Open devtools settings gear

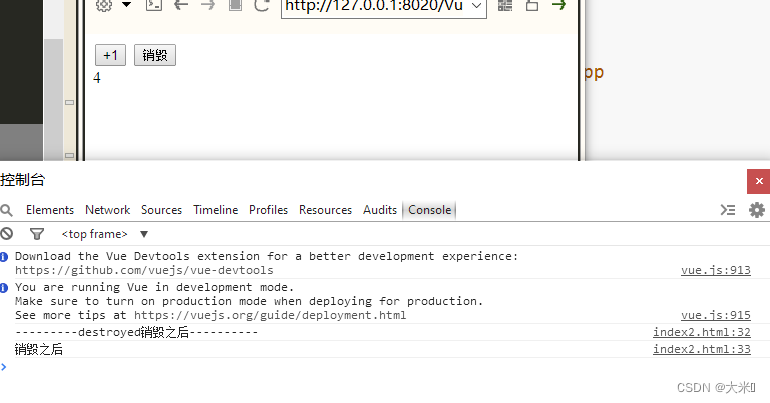pyautogui.click(x=757, y=210)
